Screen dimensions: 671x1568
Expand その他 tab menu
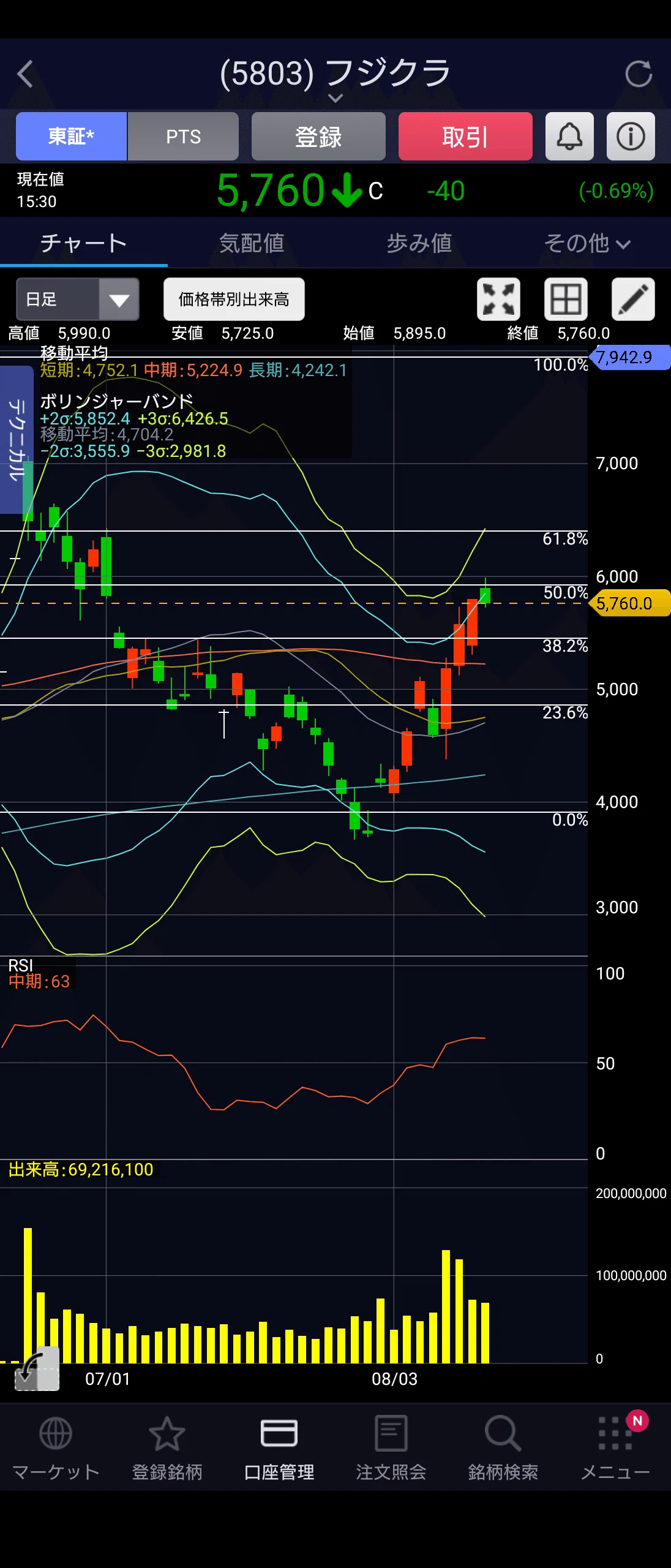tap(587, 243)
